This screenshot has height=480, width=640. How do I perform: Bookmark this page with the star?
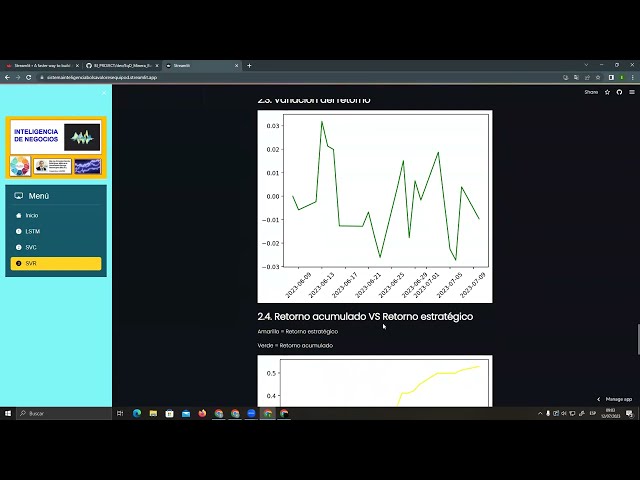pyautogui.click(x=598, y=77)
